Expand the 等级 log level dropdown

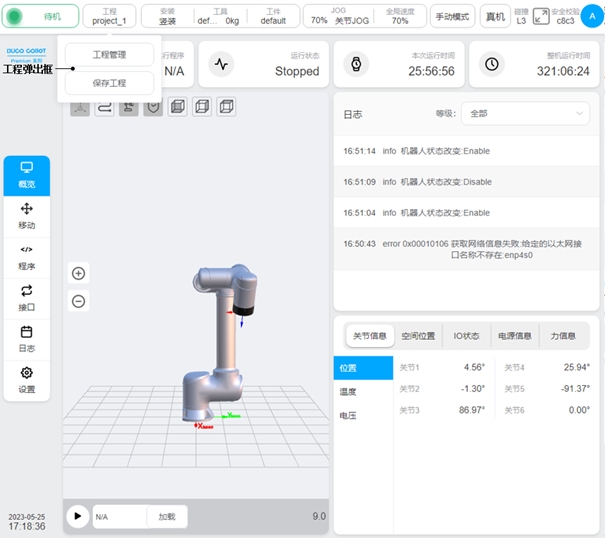click(526, 114)
